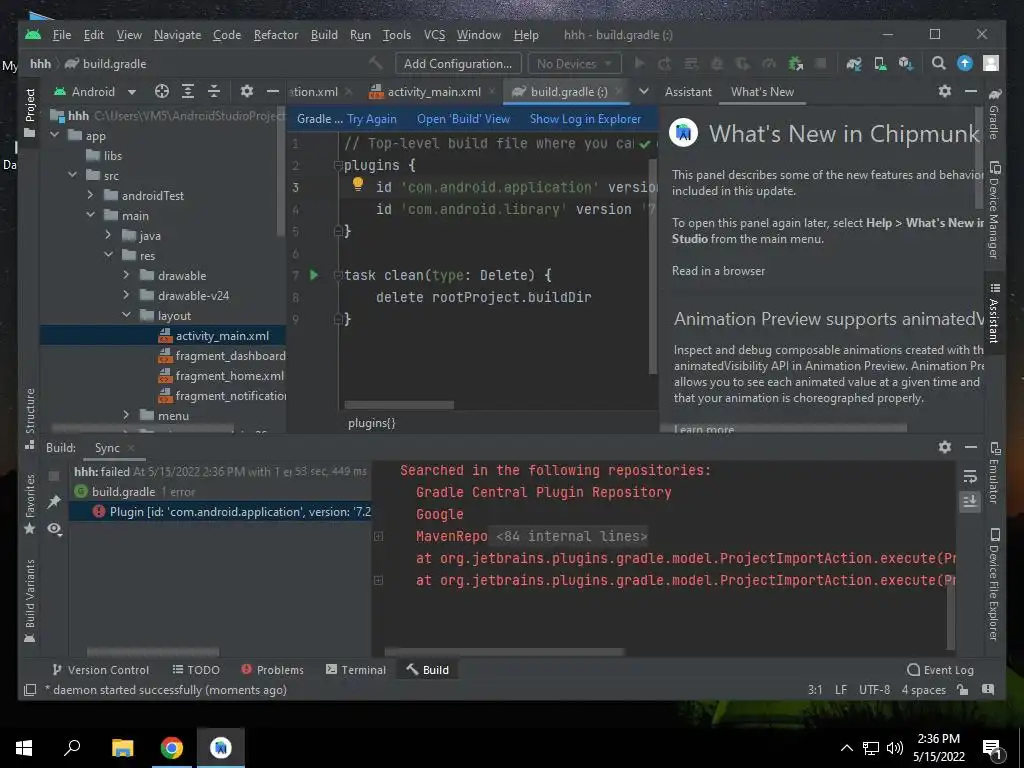Click the green run gutter arrow
Image resolution: width=1024 pixels, height=768 pixels.
tap(314, 275)
